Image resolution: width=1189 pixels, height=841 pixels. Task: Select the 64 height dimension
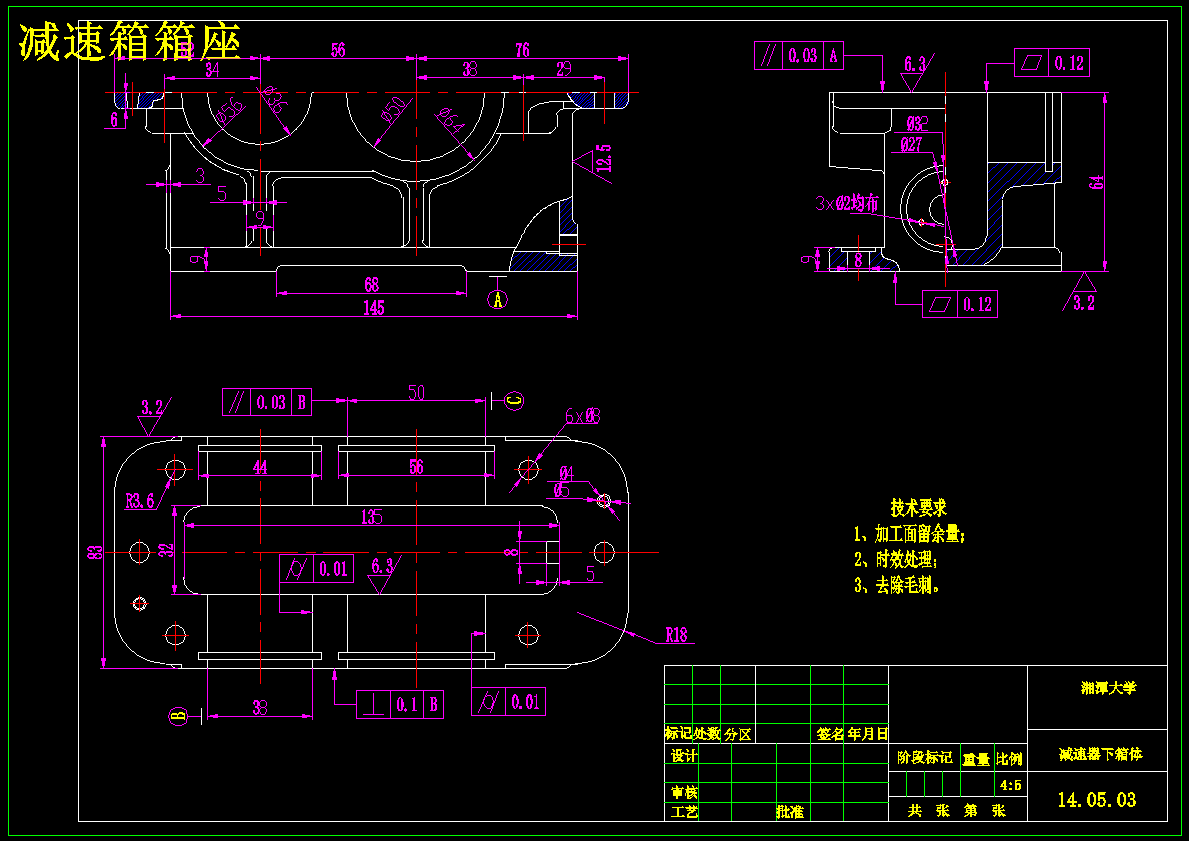click(1098, 182)
